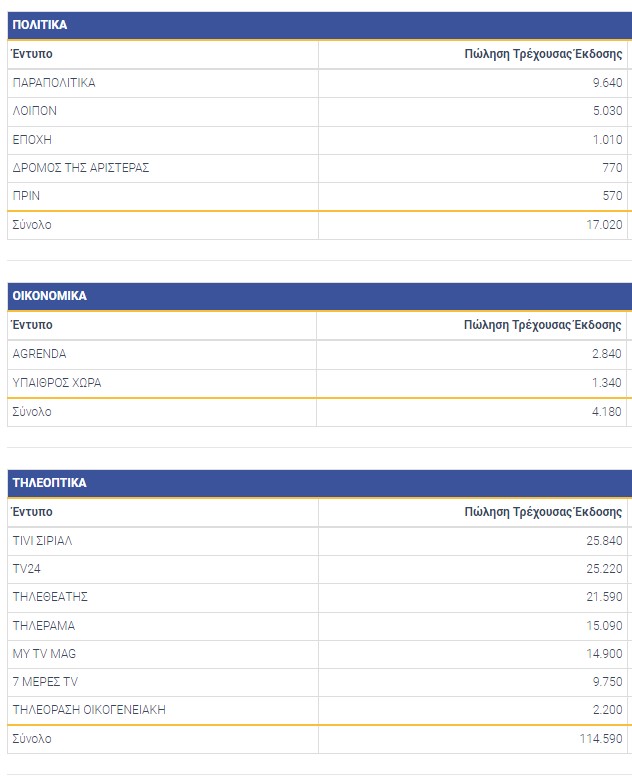Viewport: 632px width, 782px height.
Task: Click the ΕΠΟΧΗ entry
Action: pyautogui.click(x=32, y=140)
